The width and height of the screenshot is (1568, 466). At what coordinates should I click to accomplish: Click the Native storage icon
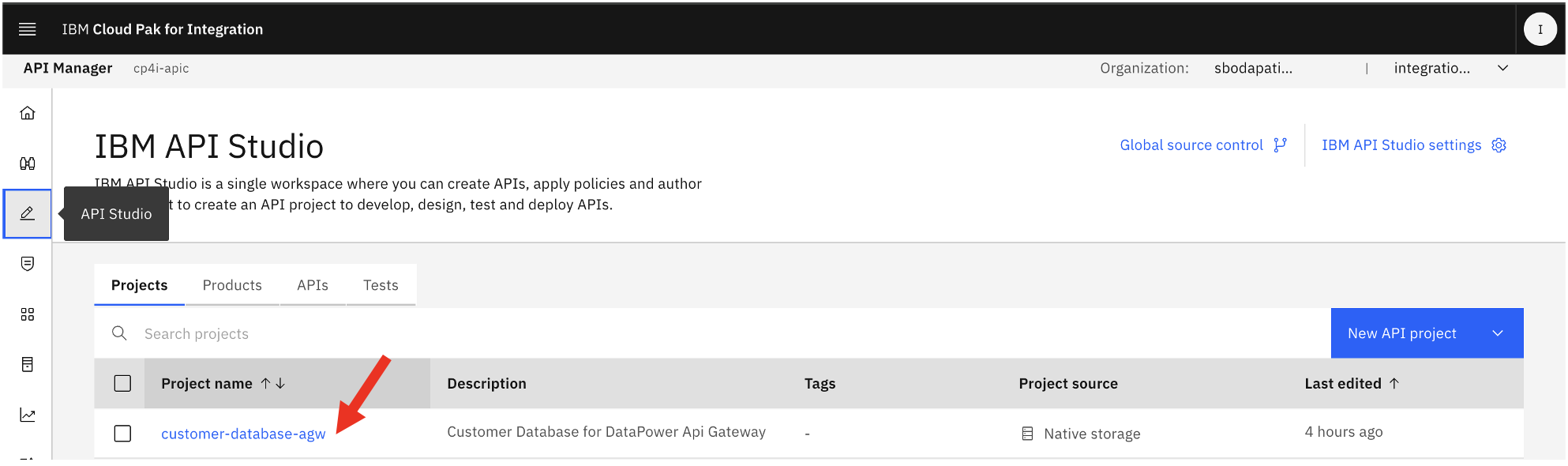(1027, 434)
